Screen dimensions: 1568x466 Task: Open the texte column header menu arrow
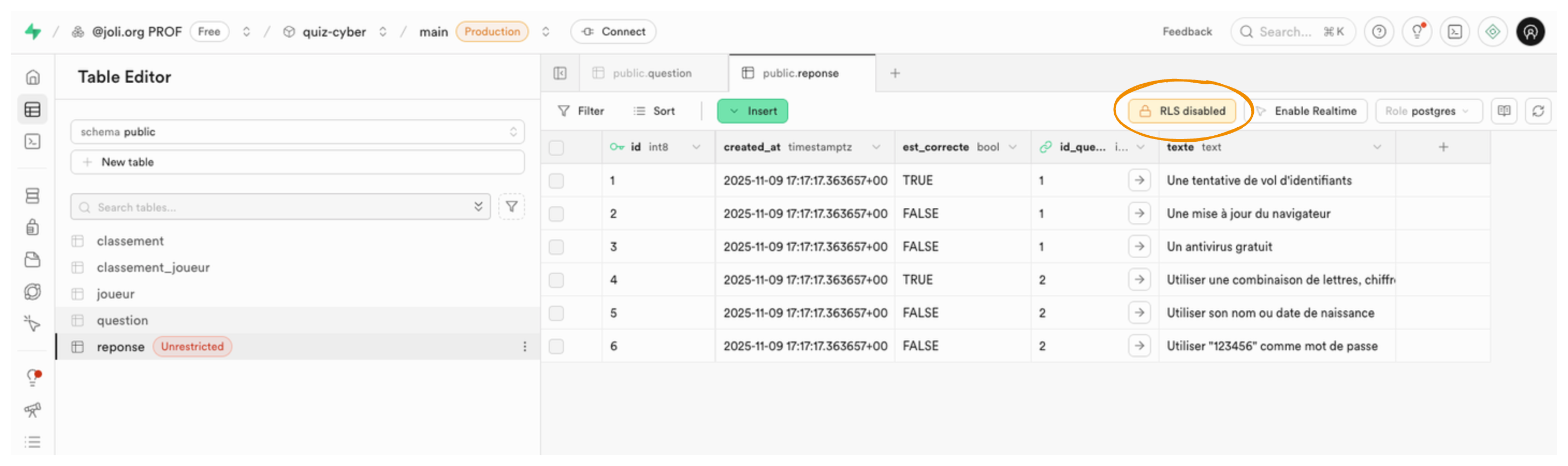1377,147
